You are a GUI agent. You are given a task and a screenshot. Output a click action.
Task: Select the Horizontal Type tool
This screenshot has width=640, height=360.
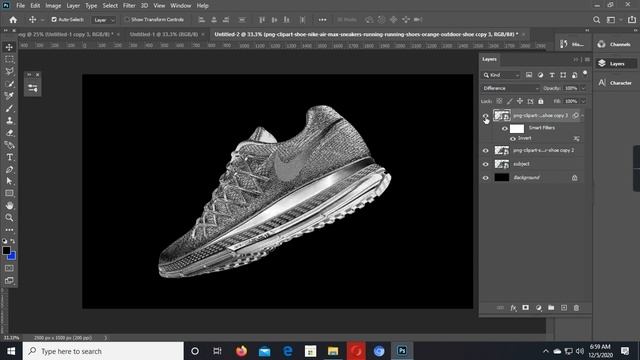9,157
